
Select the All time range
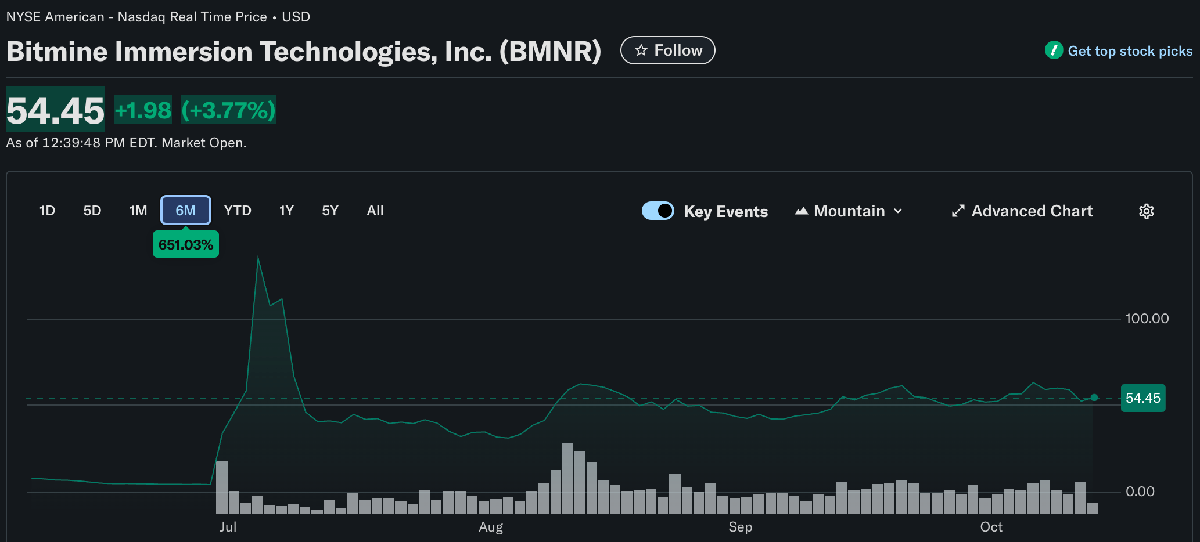point(375,210)
